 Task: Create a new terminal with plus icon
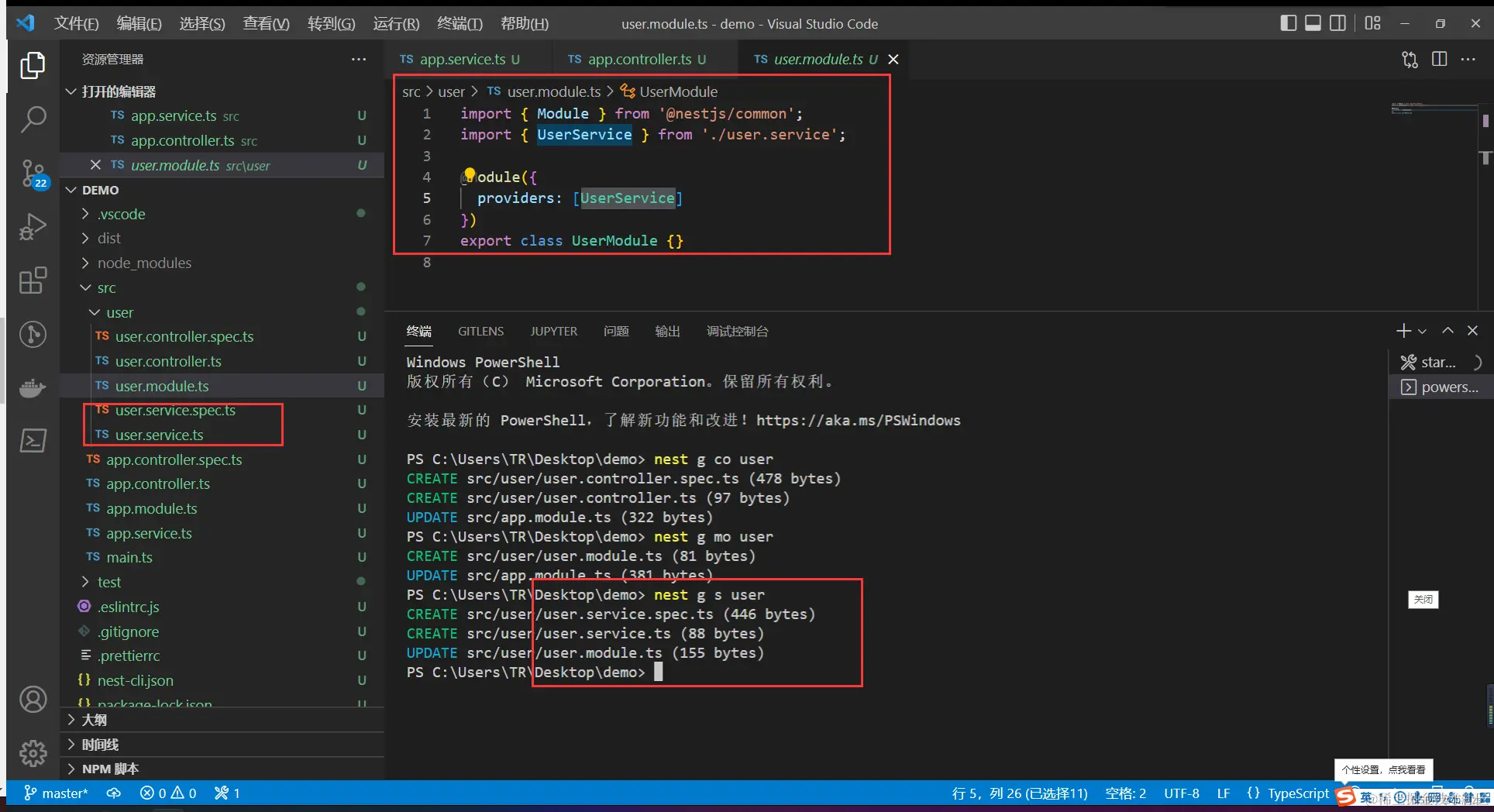[1403, 331]
